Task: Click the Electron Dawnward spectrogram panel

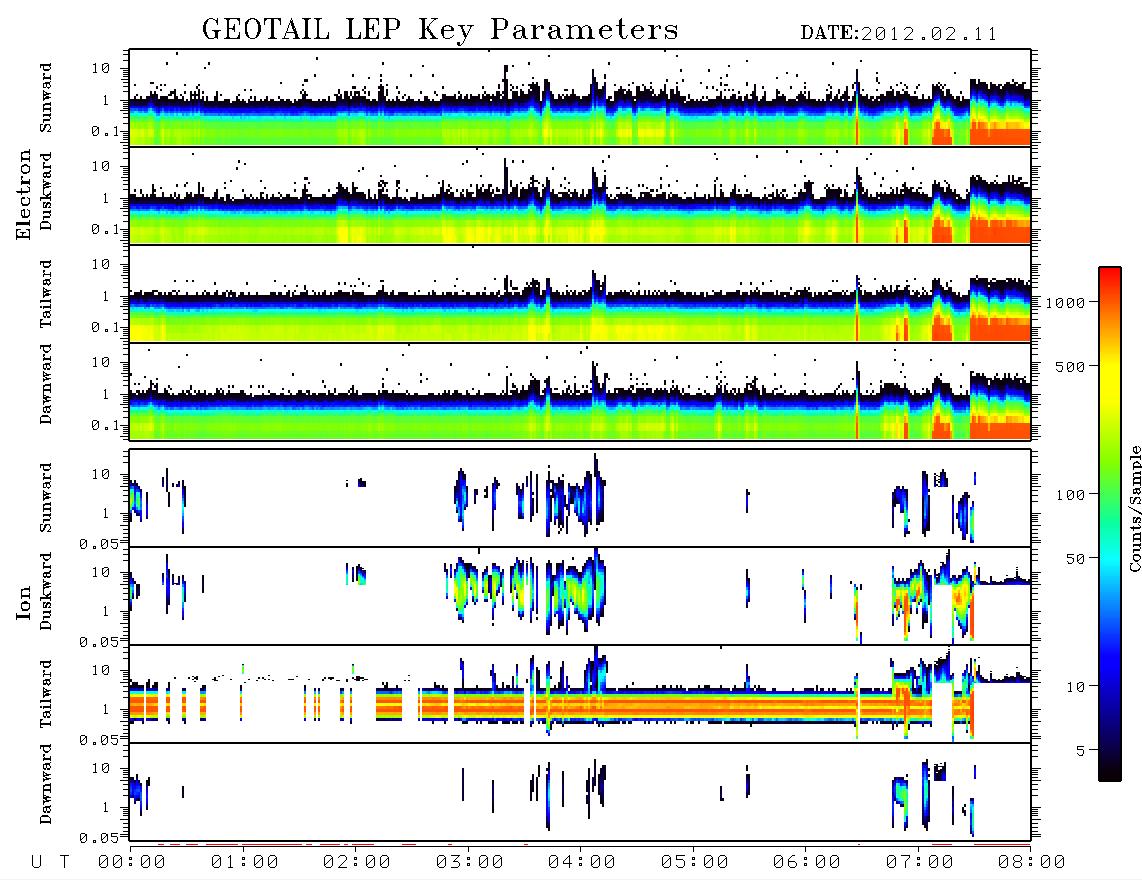Action: tap(580, 391)
